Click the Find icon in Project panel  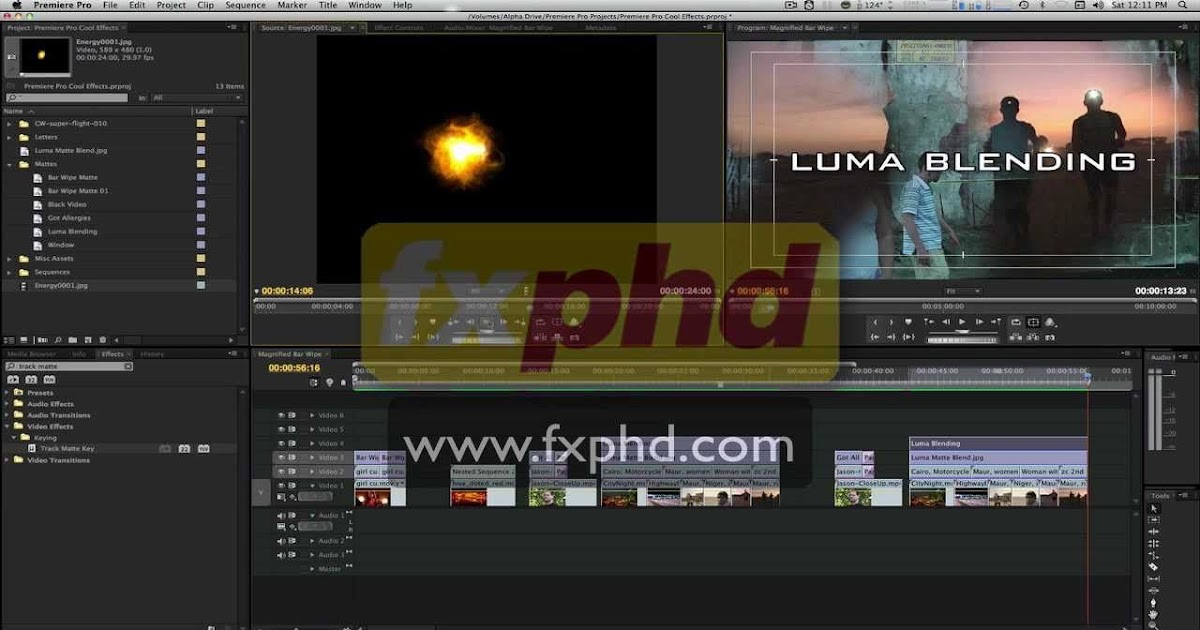tap(59, 341)
